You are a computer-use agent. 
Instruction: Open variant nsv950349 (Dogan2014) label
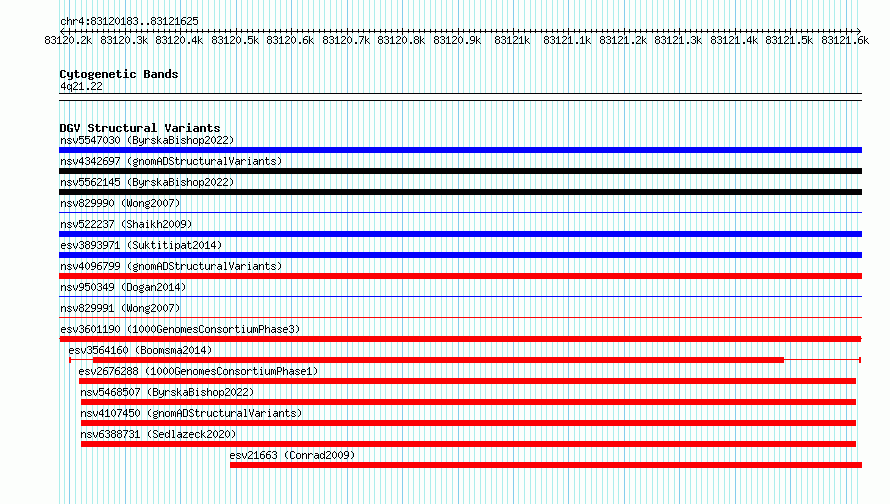[123, 287]
